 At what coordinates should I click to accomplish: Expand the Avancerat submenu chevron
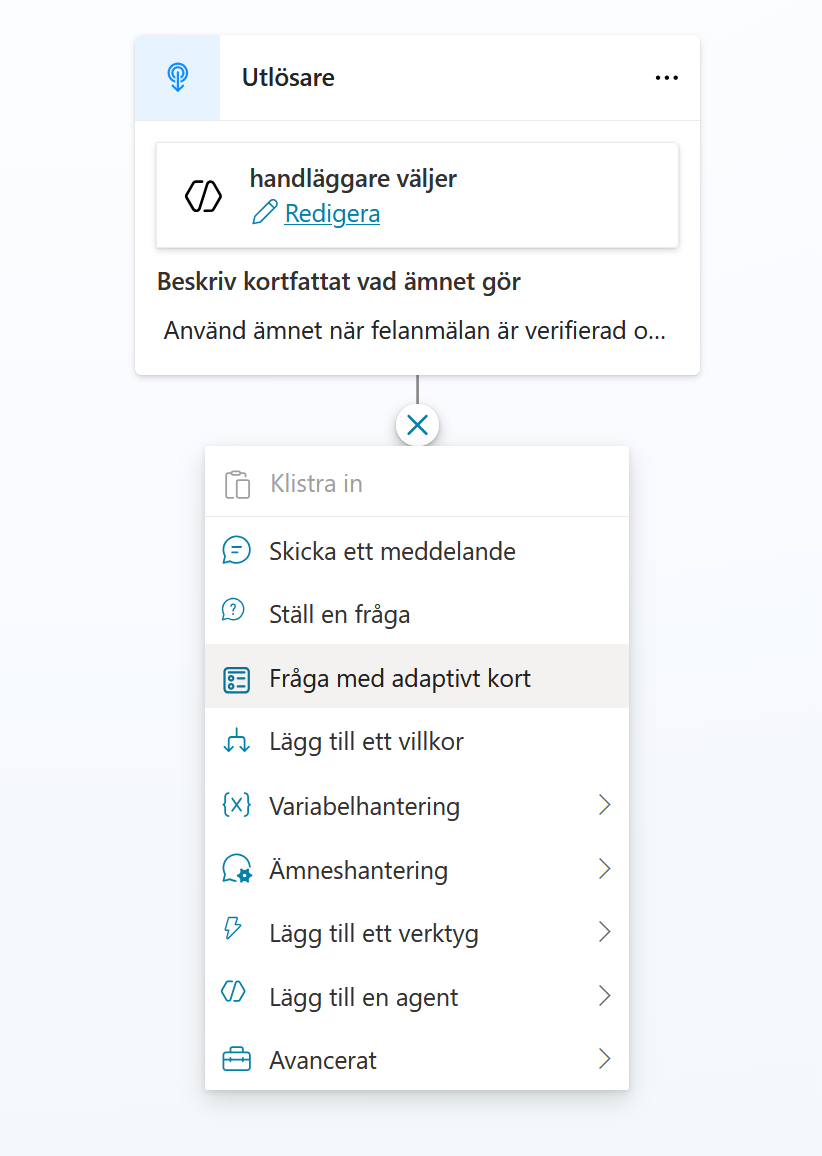point(605,1059)
